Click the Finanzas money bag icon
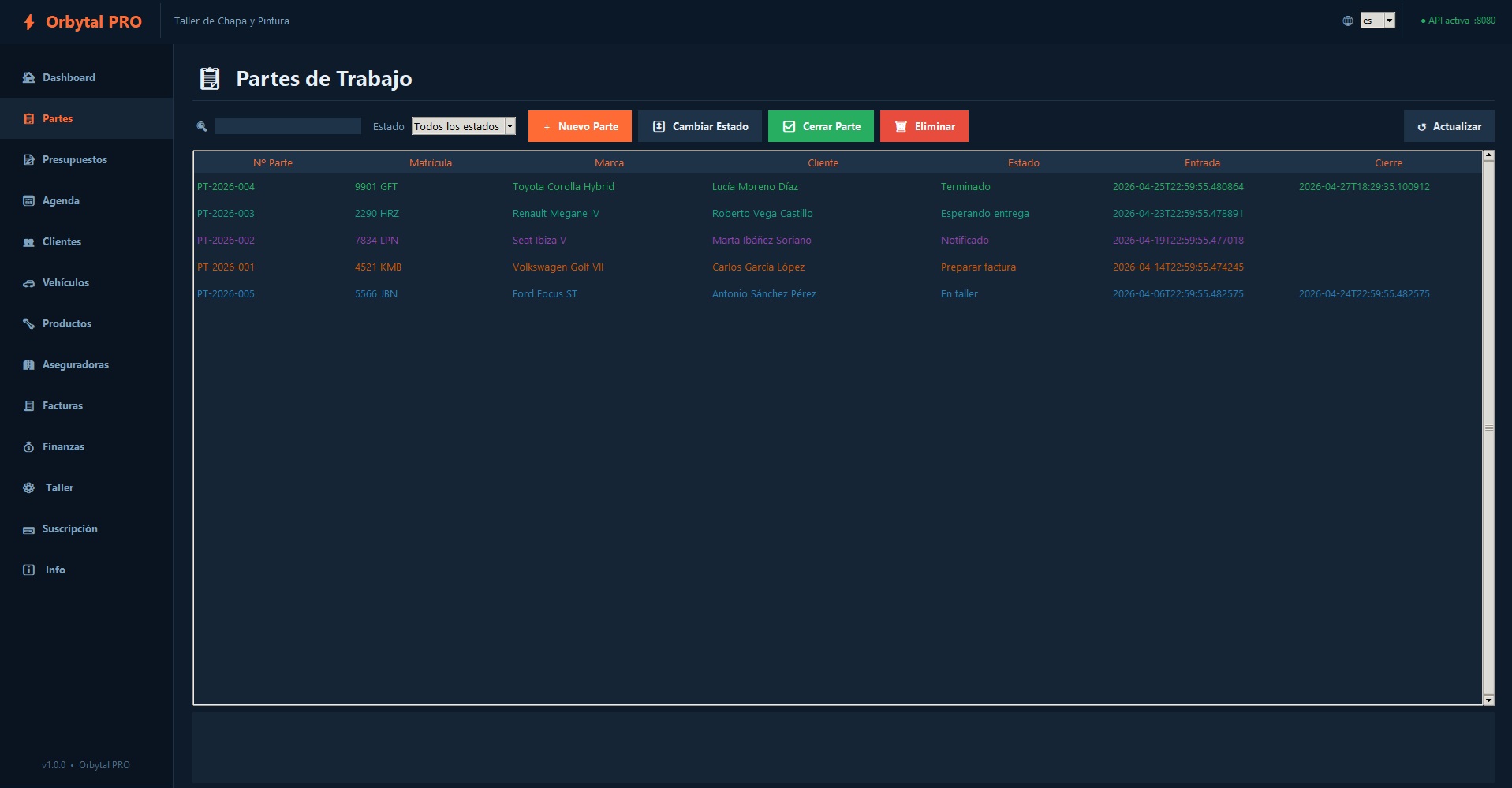The width and height of the screenshot is (1512, 788). 29,446
